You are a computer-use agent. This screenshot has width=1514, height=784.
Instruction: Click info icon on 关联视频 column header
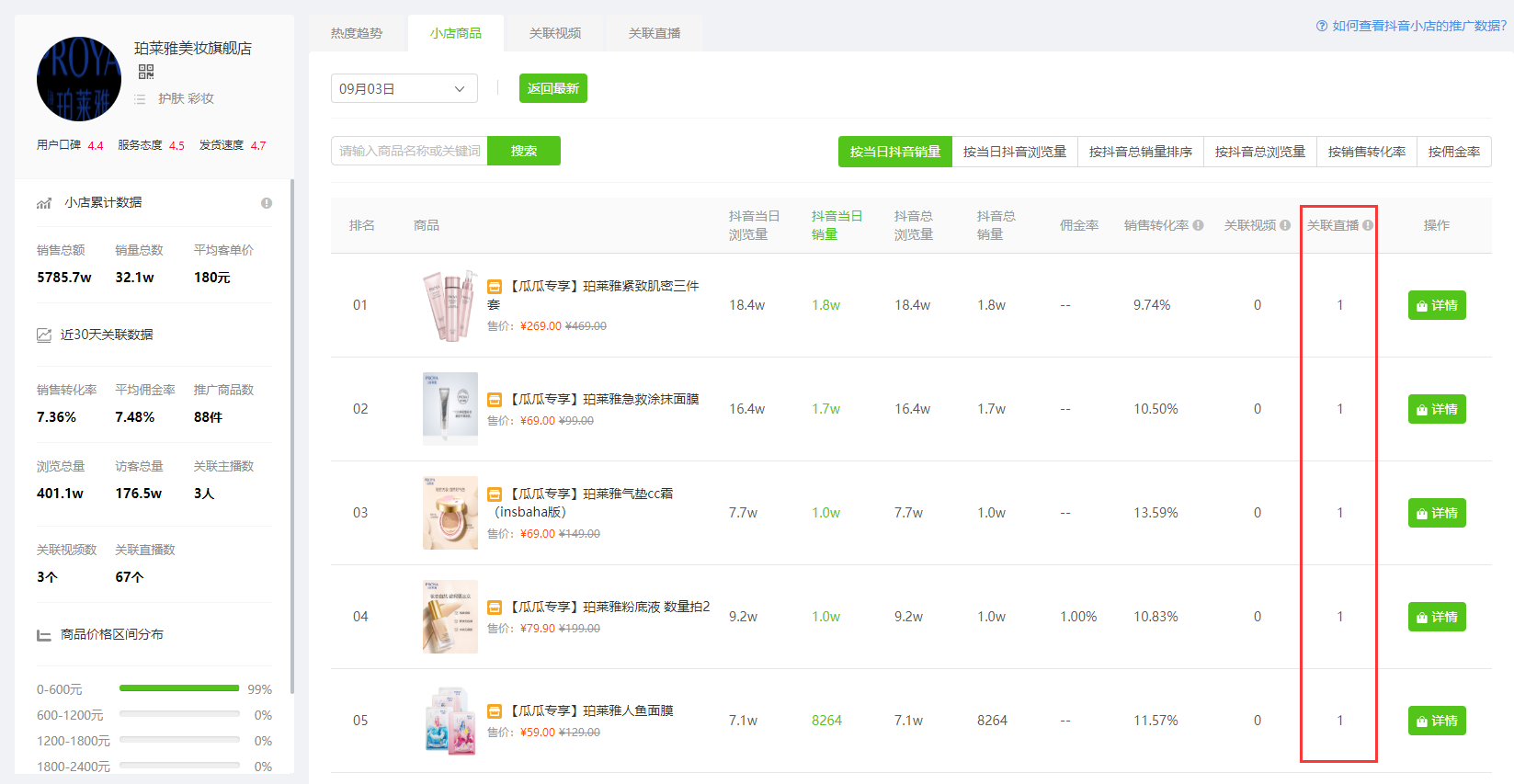[x=1285, y=225]
